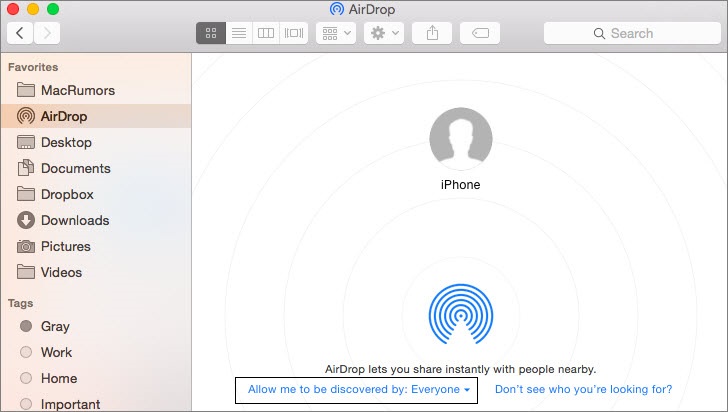Click the Favorites section header

33,67
